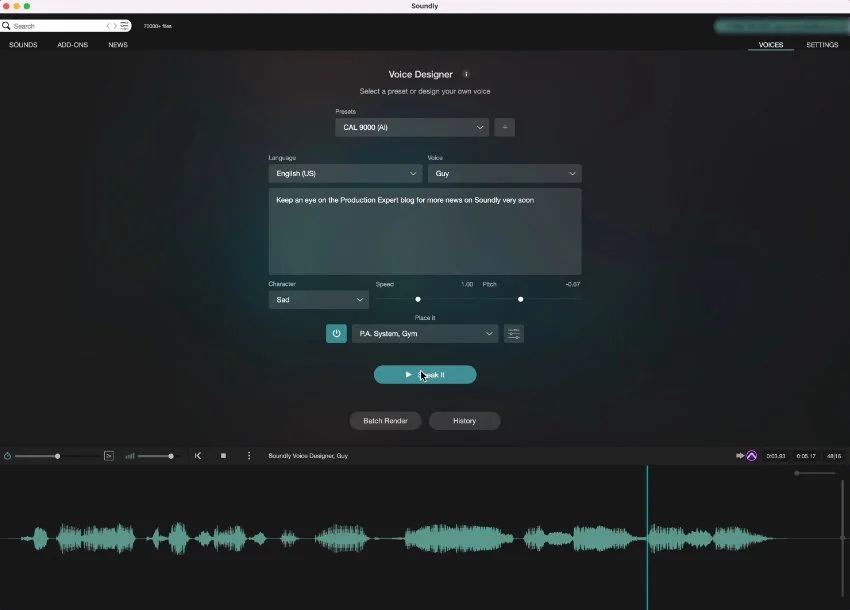850x610 pixels.
Task: Open the History panel
Action: 464,420
